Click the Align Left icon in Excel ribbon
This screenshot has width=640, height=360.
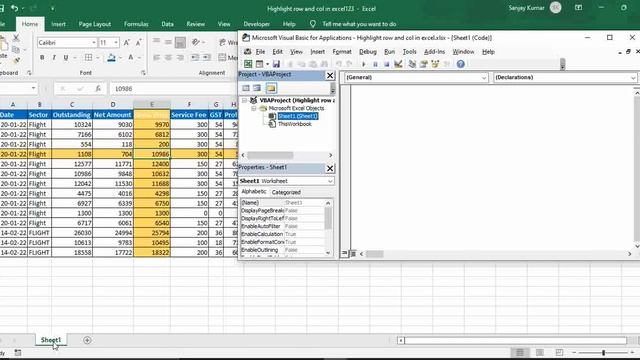(x=156, y=58)
